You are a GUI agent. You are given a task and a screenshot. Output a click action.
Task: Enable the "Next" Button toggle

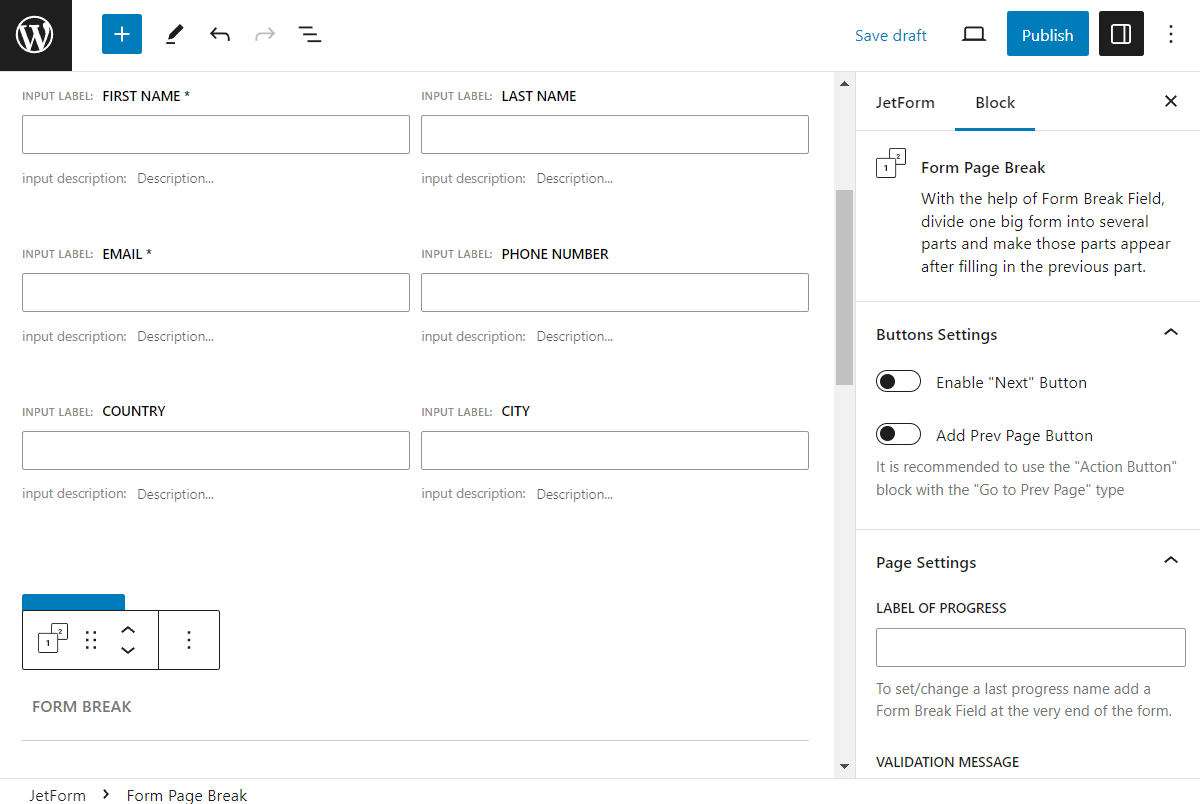[x=898, y=381]
